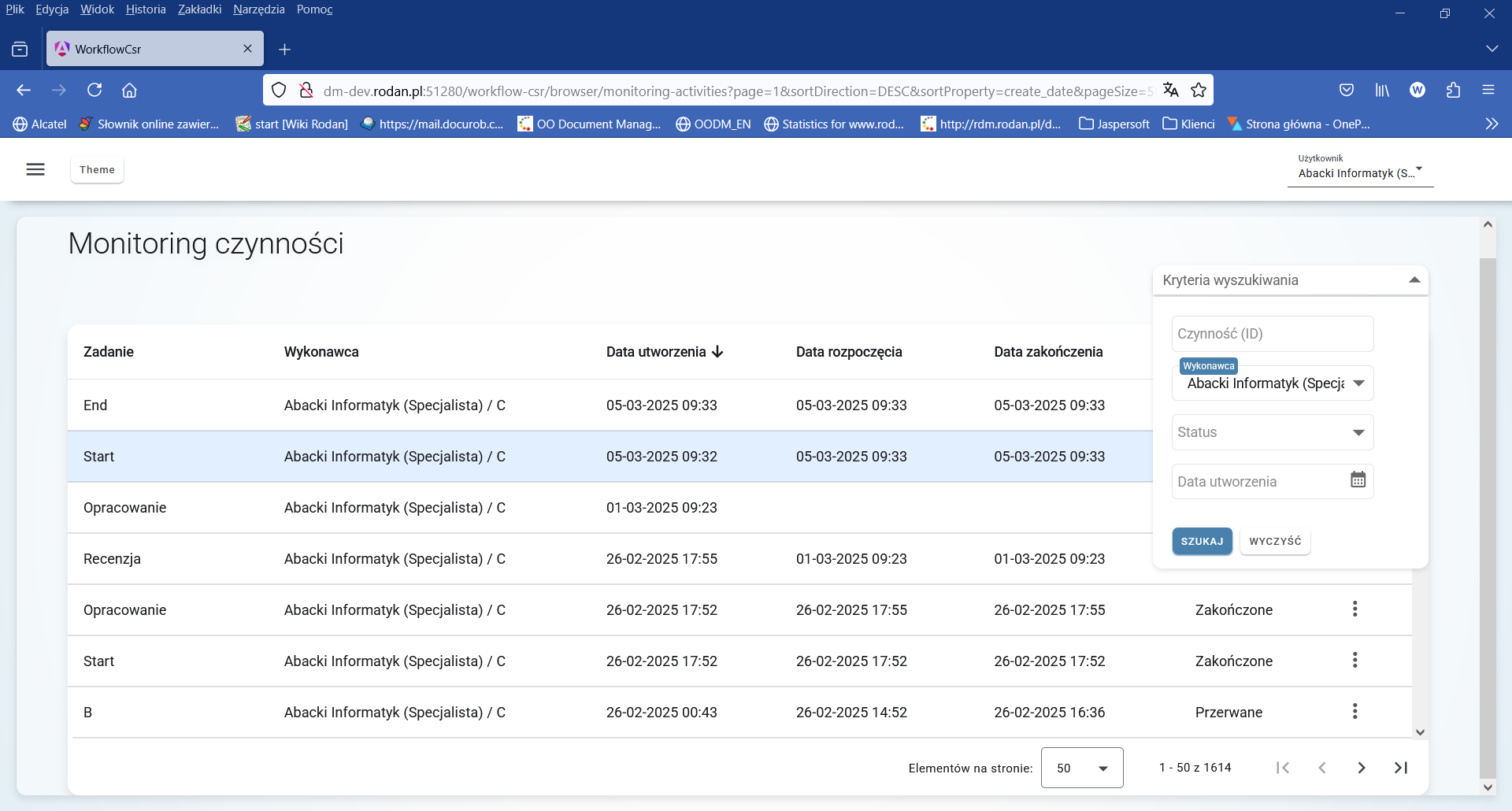
Task: Click the Czynność (ID) input field
Action: pyautogui.click(x=1271, y=333)
